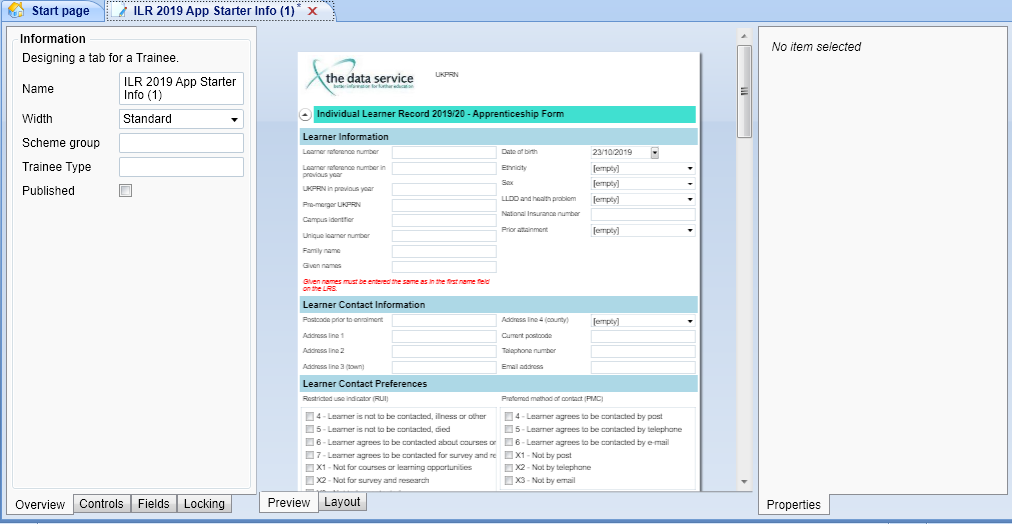Tick 'X1 - Not by post' checkbox
The width and height of the screenshot is (1012, 524).
point(509,455)
